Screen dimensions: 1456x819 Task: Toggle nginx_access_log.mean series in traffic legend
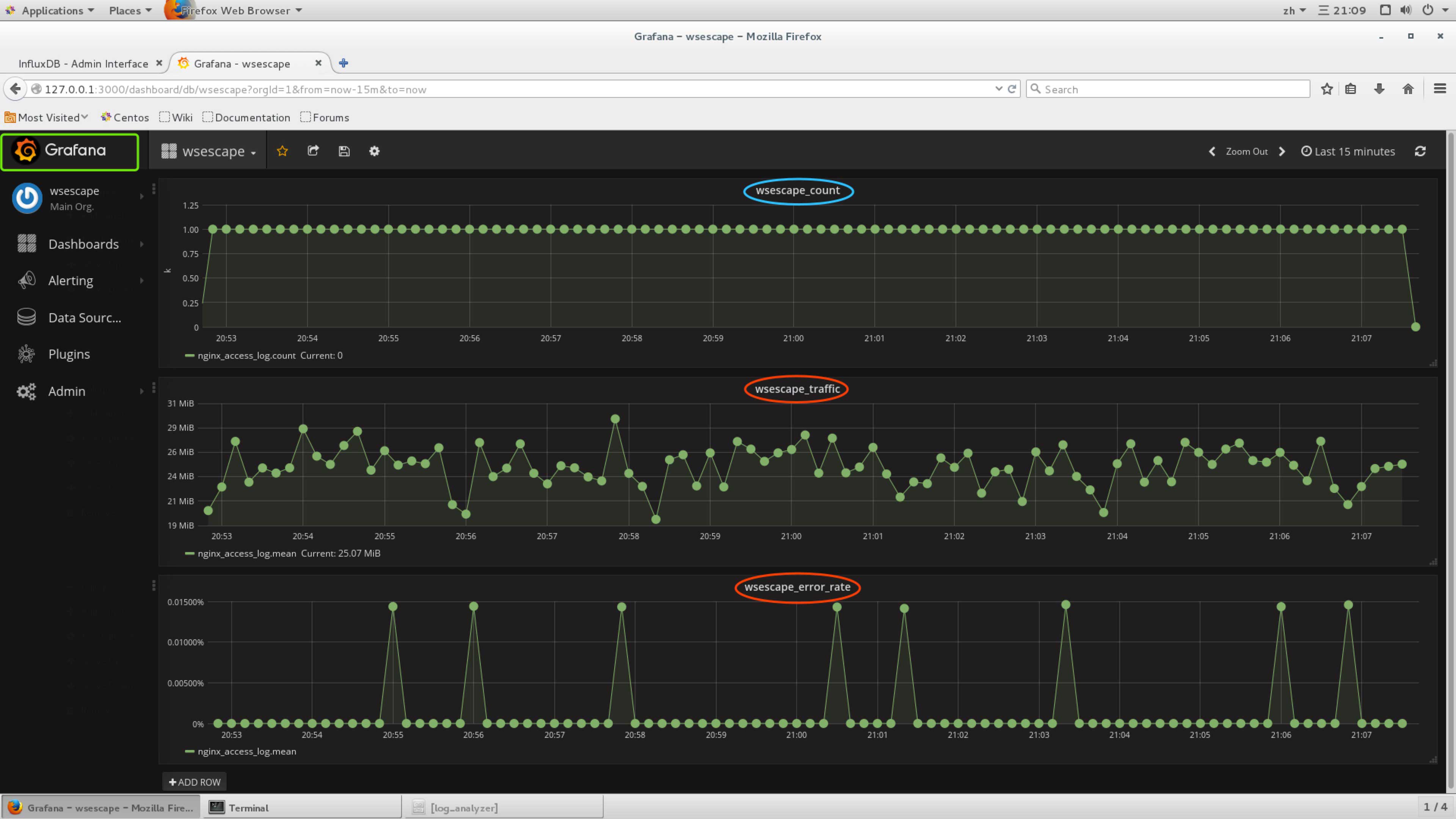point(246,553)
